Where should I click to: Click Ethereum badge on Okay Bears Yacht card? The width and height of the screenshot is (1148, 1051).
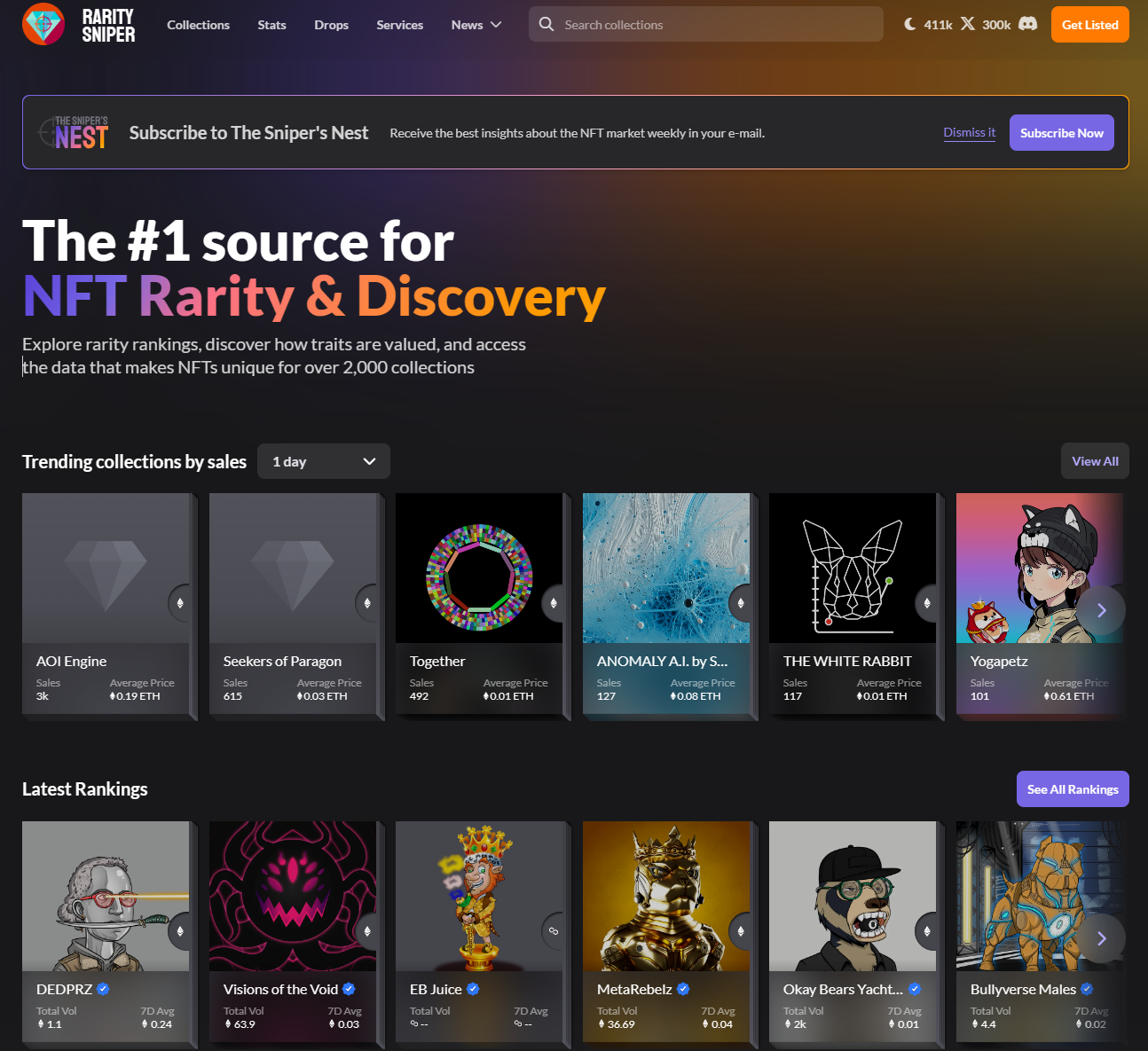(927, 931)
